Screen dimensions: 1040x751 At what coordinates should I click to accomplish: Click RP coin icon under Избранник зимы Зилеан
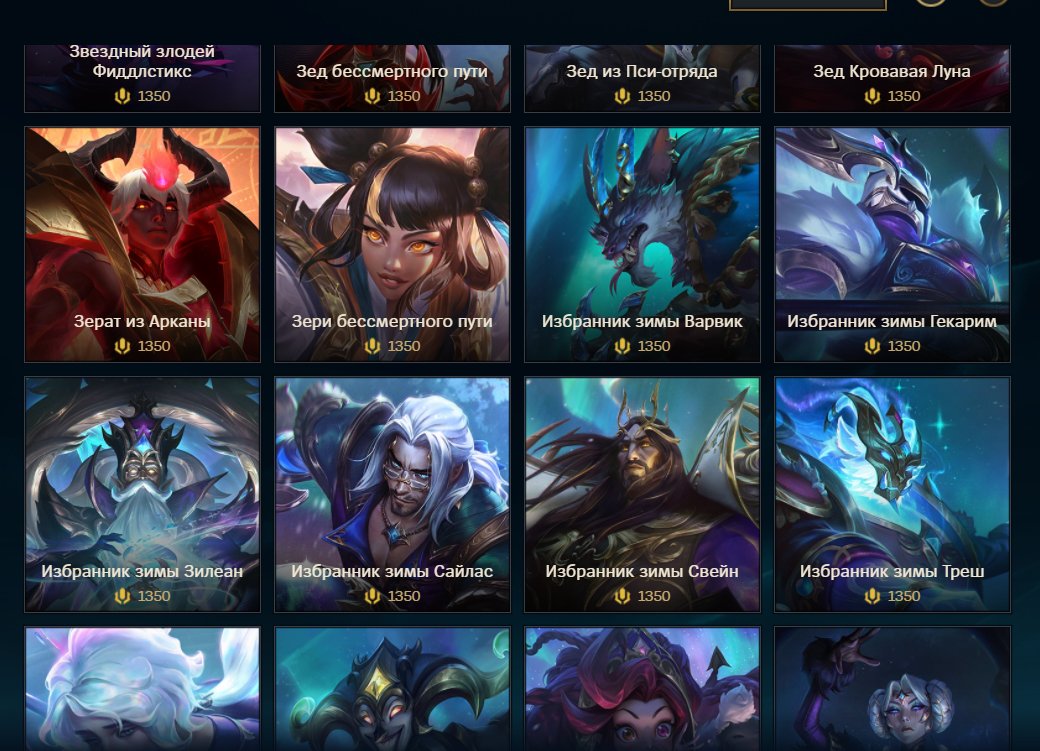point(122,596)
